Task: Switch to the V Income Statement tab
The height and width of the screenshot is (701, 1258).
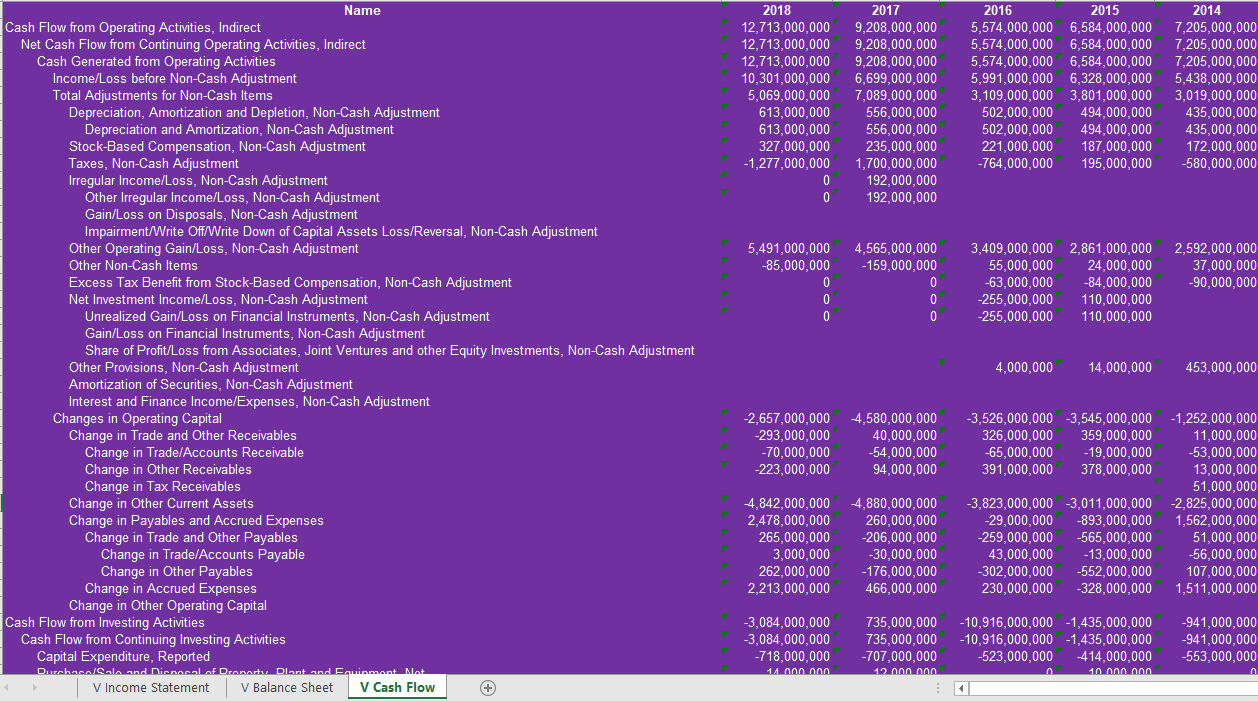Action: point(151,687)
